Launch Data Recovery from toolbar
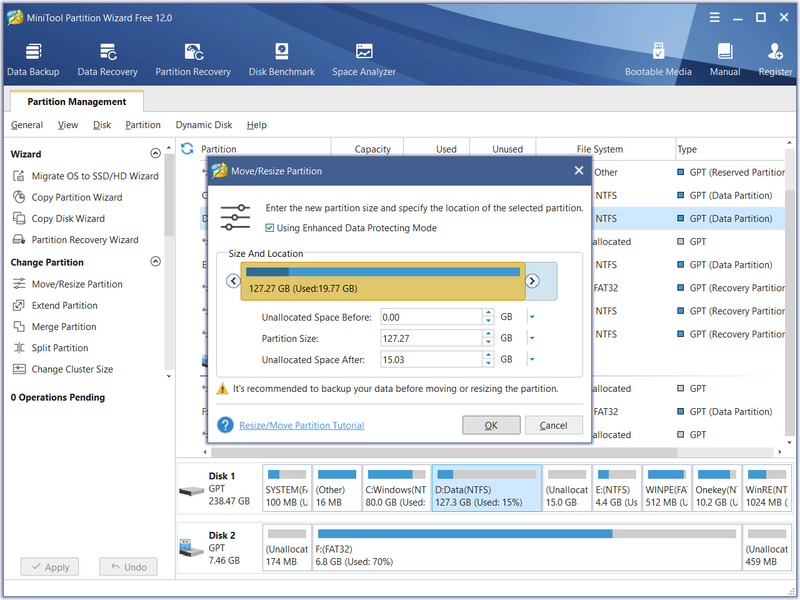 [108, 59]
